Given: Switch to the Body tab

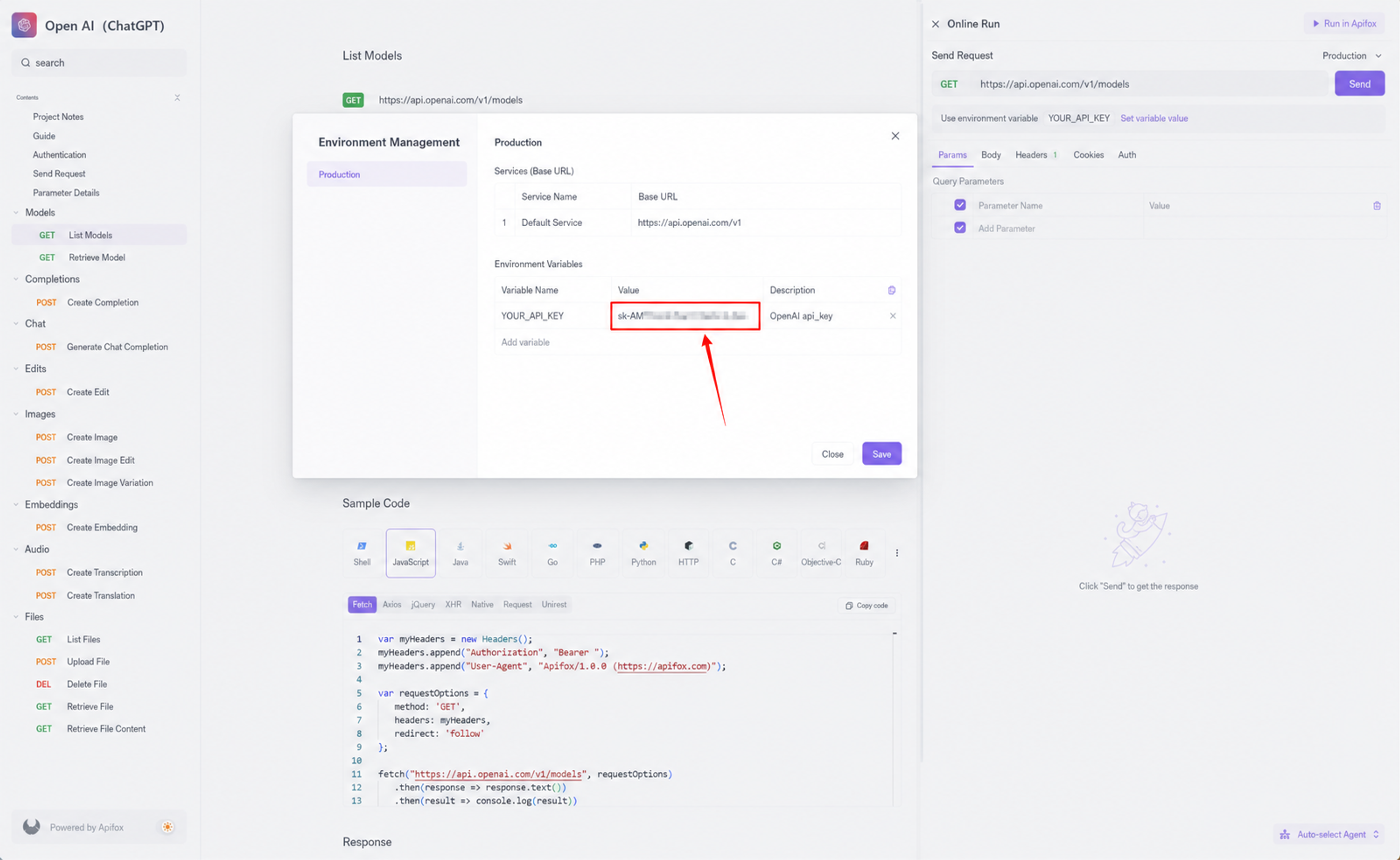Looking at the screenshot, I should point(991,155).
